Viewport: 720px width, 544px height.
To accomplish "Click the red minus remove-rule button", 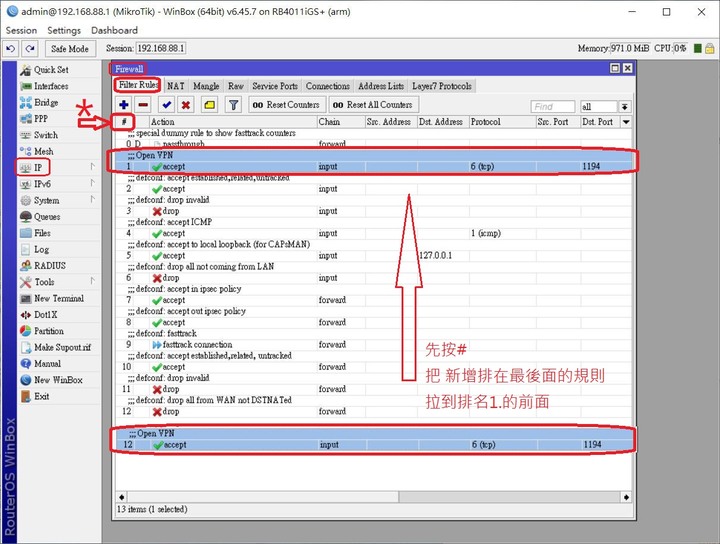I will pyautogui.click(x=143, y=105).
